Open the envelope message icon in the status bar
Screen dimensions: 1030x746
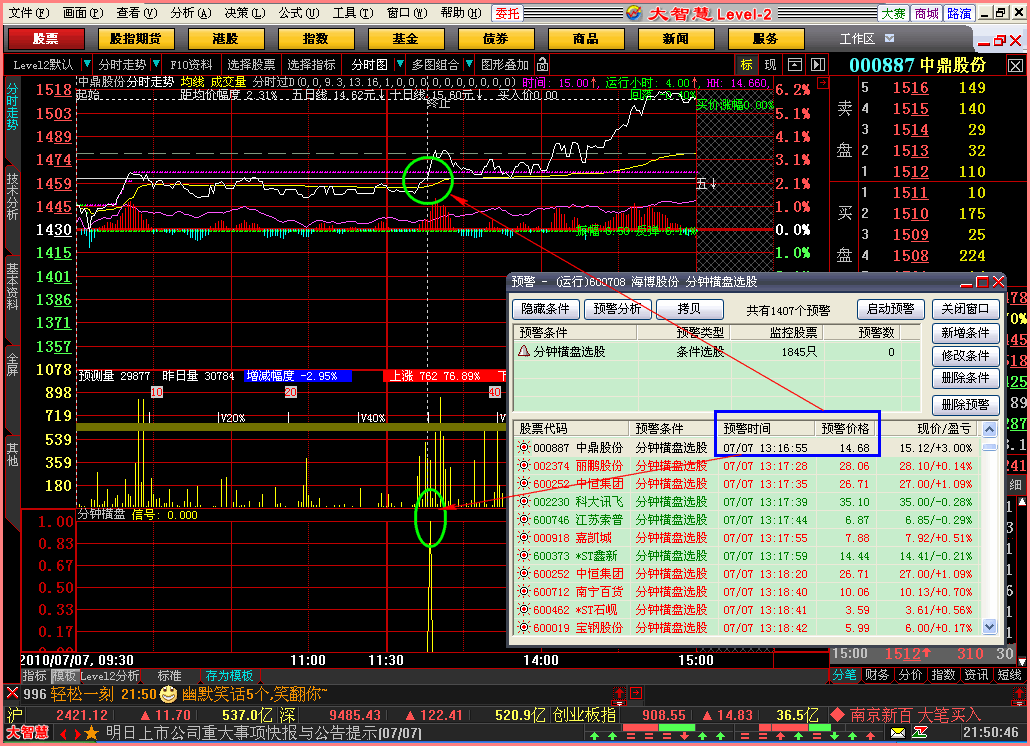[898, 733]
